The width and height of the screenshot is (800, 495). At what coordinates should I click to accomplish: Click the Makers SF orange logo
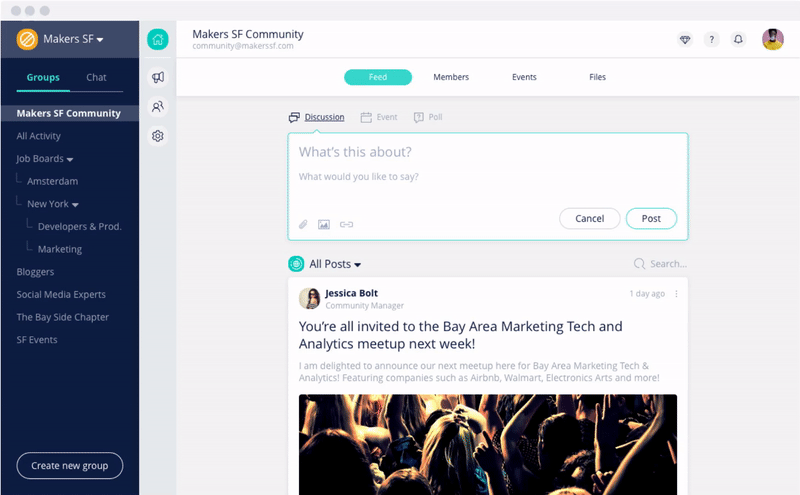coord(27,39)
